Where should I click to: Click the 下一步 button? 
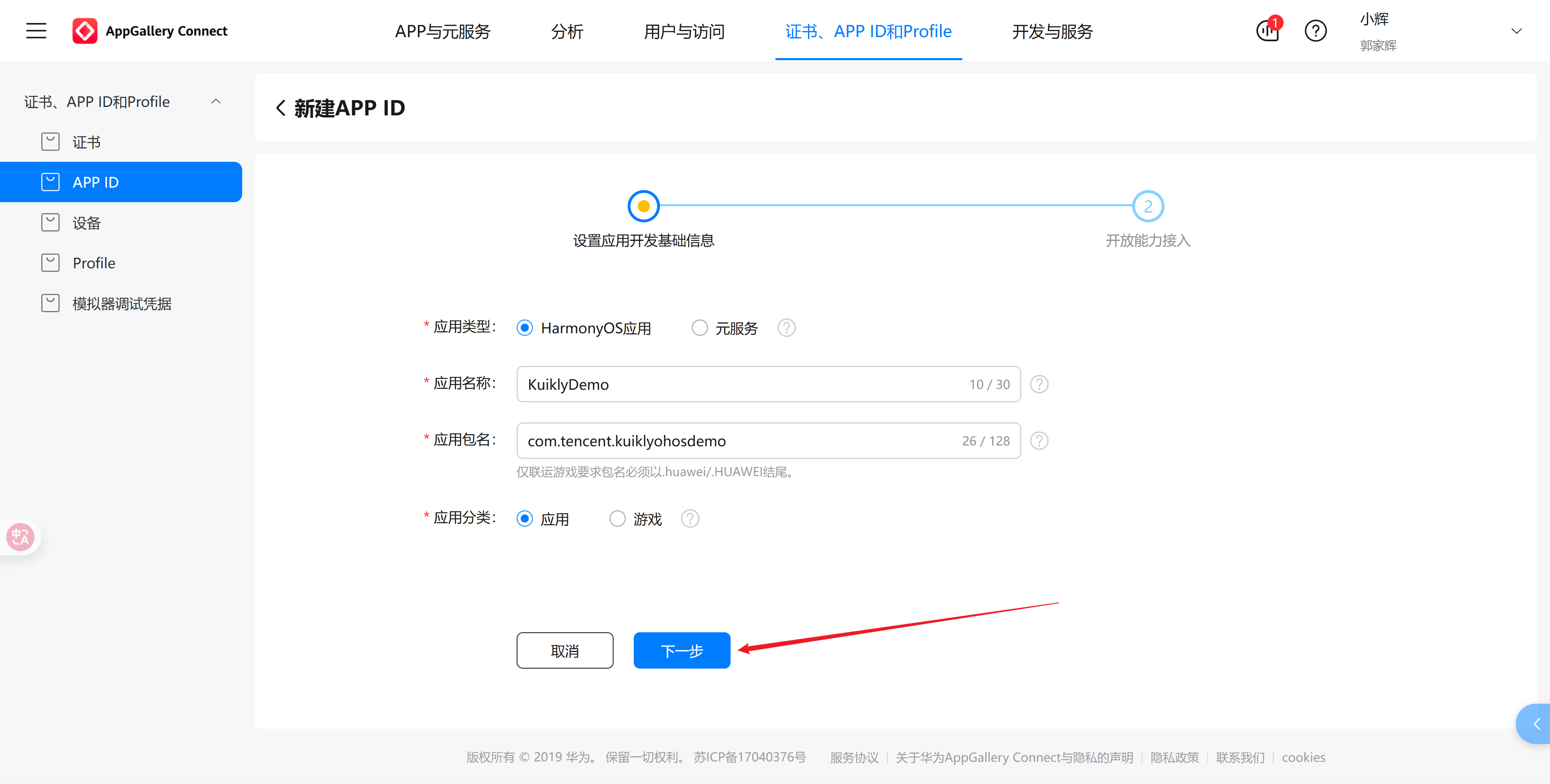(x=682, y=650)
